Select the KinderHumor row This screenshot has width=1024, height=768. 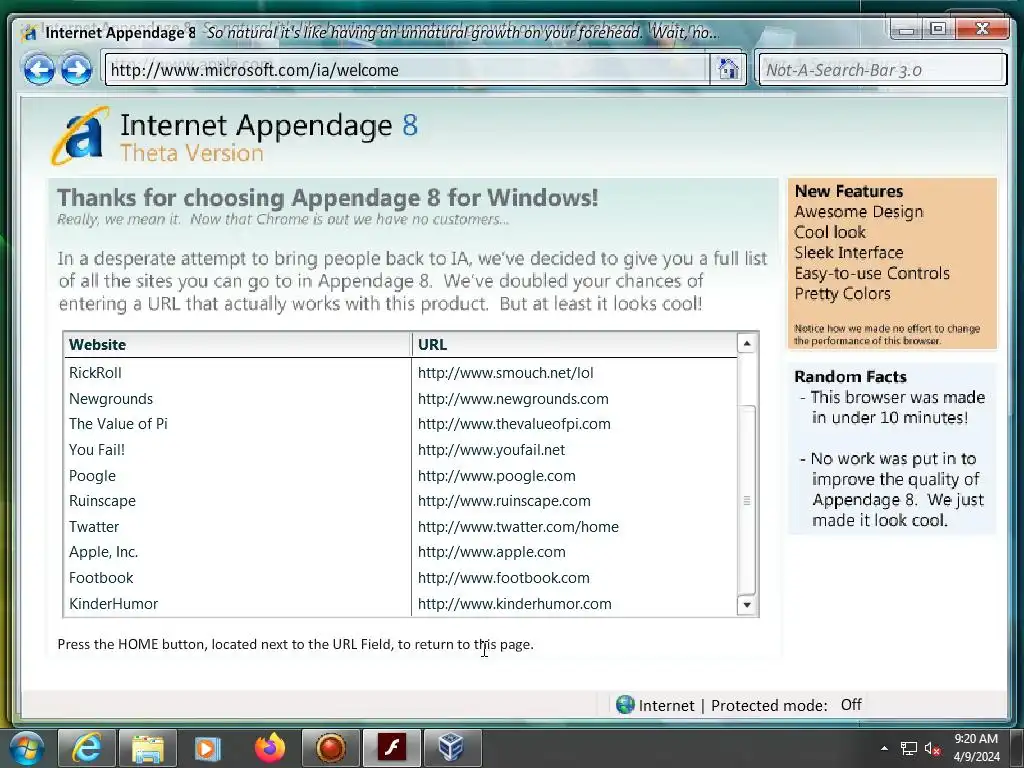[400, 604]
